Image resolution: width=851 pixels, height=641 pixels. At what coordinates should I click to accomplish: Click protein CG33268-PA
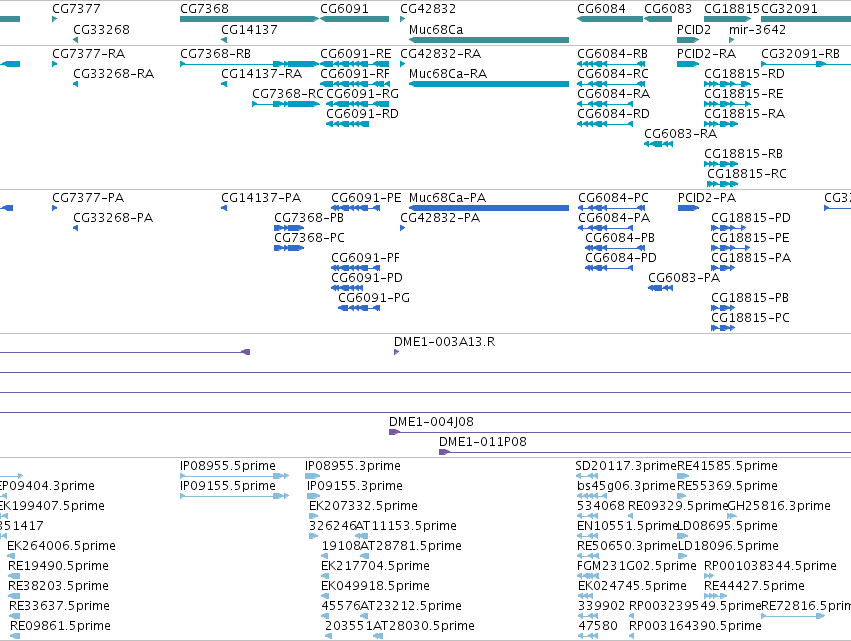tap(75, 228)
